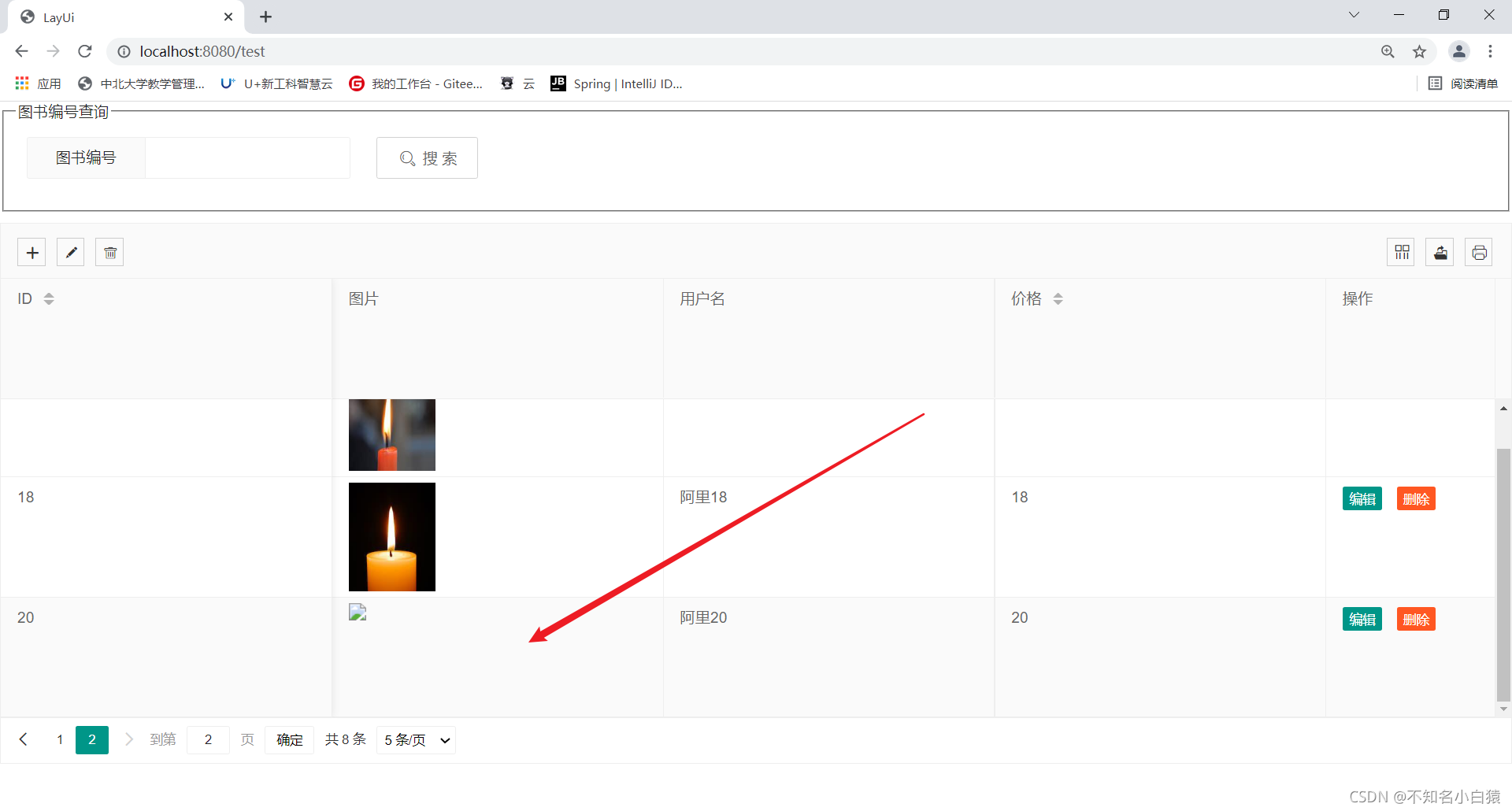1512x811 pixels.
Task: Select current page 2
Action: tap(92, 739)
